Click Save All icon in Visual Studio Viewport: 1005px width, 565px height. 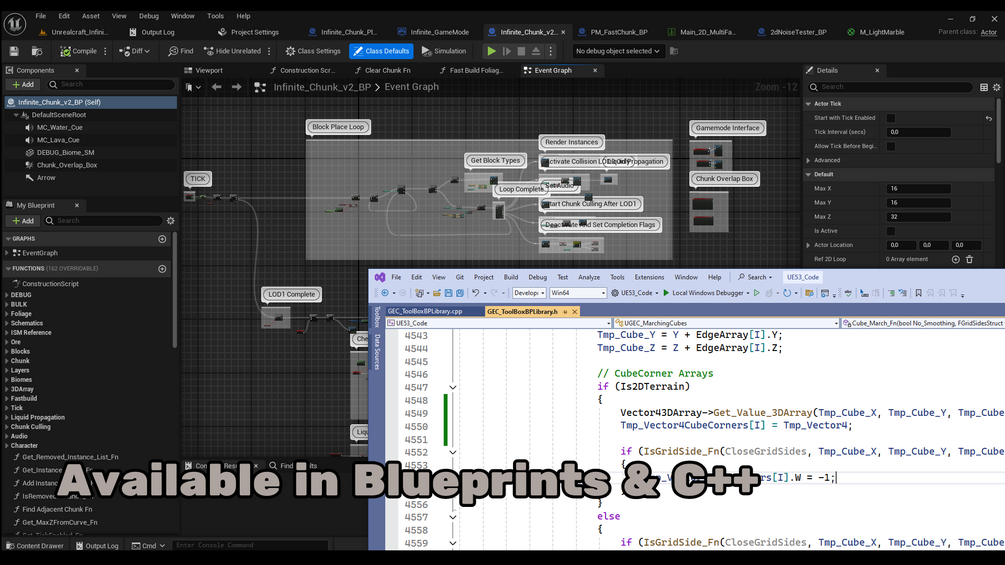tap(460, 293)
